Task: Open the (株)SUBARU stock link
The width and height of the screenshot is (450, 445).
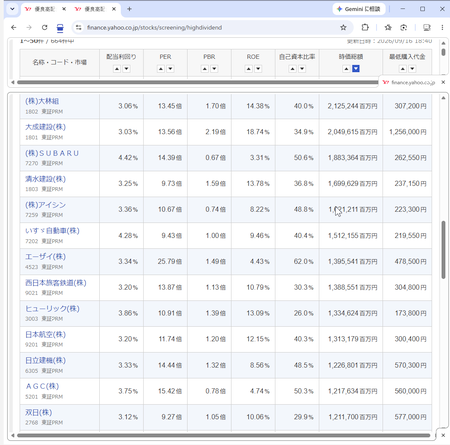Action: point(52,153)
